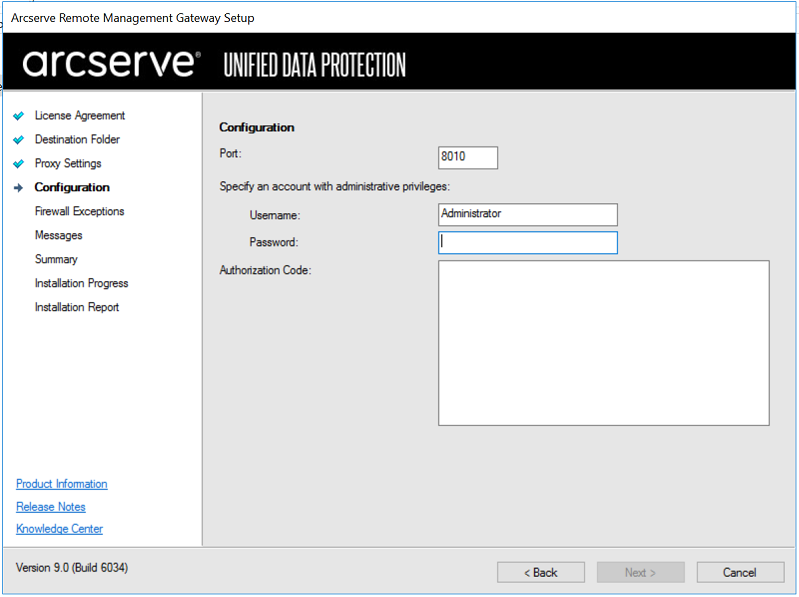Open the Product Information link
This screenshot has width=799, height=597.
[62, 484]
